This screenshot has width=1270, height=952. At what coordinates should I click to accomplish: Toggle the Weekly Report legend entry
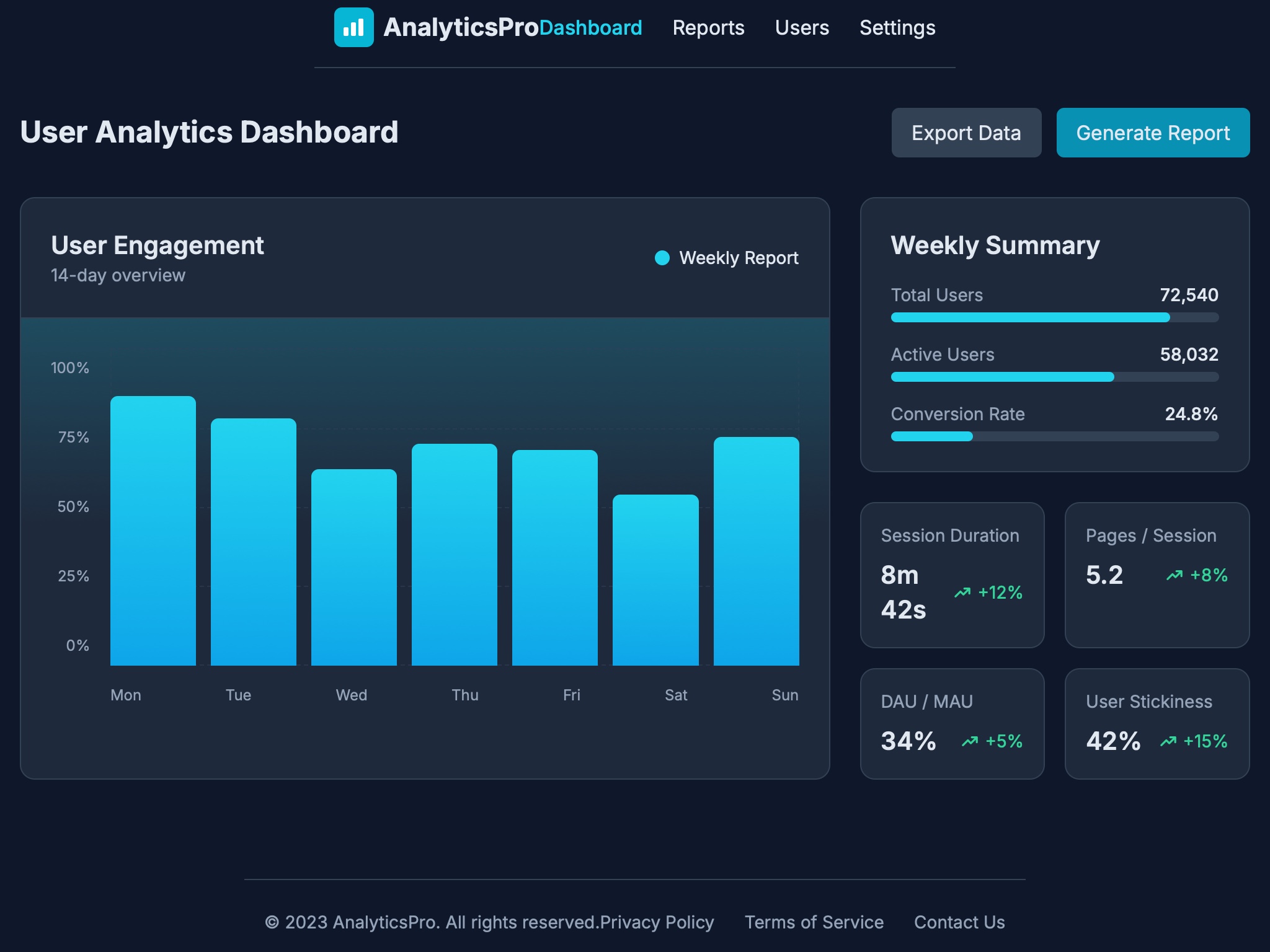(x=726, y=257)
